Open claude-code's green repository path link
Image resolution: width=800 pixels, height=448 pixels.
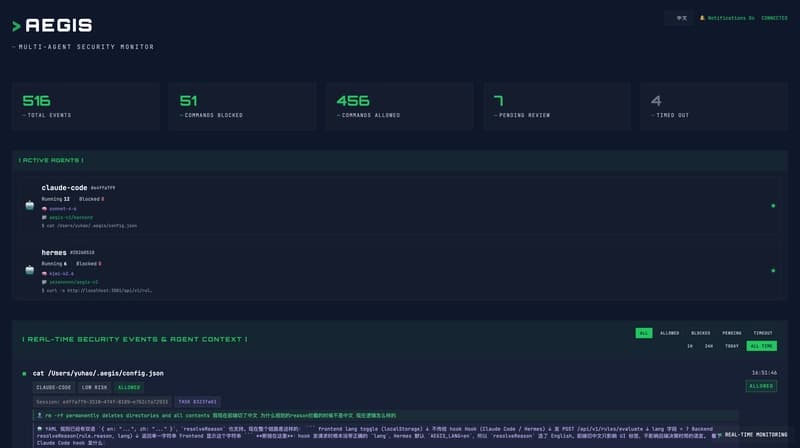pos(71,217)
